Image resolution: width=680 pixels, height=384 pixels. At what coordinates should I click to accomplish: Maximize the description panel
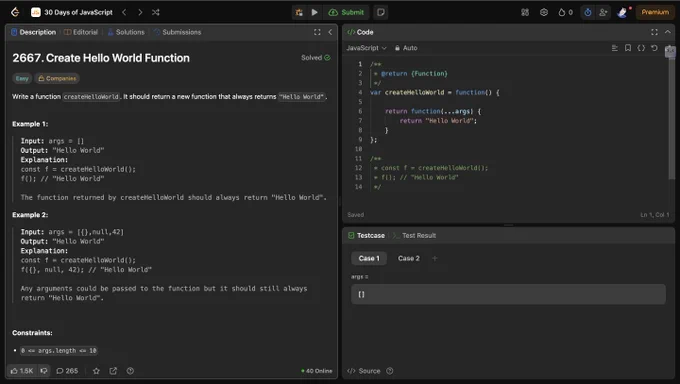[317, 32]
